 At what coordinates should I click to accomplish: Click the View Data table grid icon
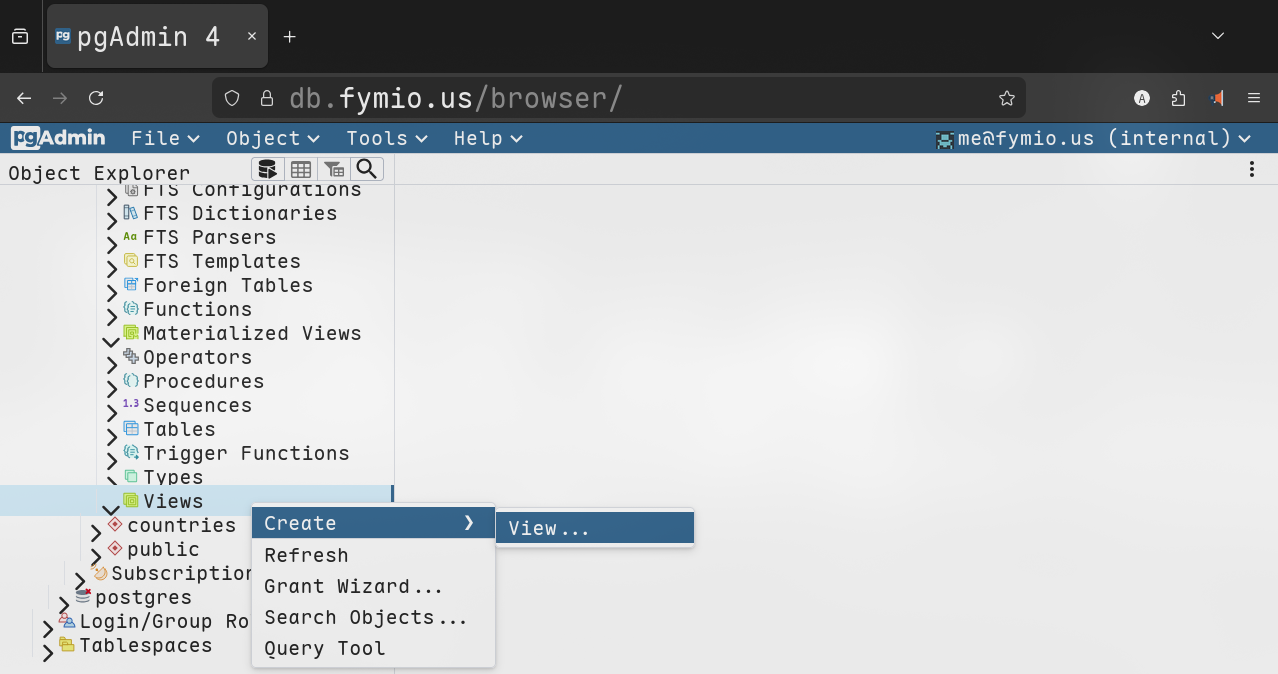pos(301,169)
